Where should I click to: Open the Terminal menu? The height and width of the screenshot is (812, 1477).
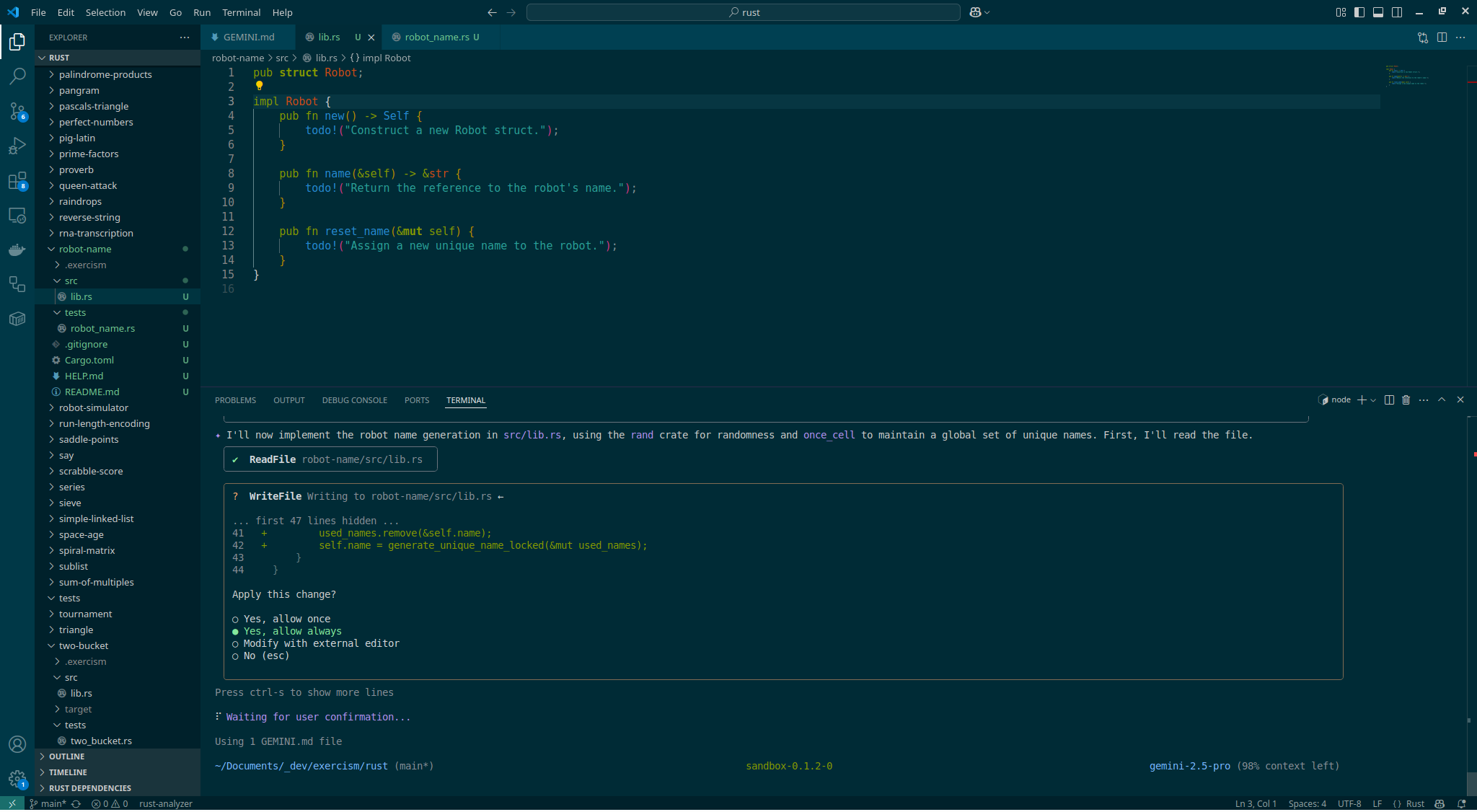click(x=241, y=12)
